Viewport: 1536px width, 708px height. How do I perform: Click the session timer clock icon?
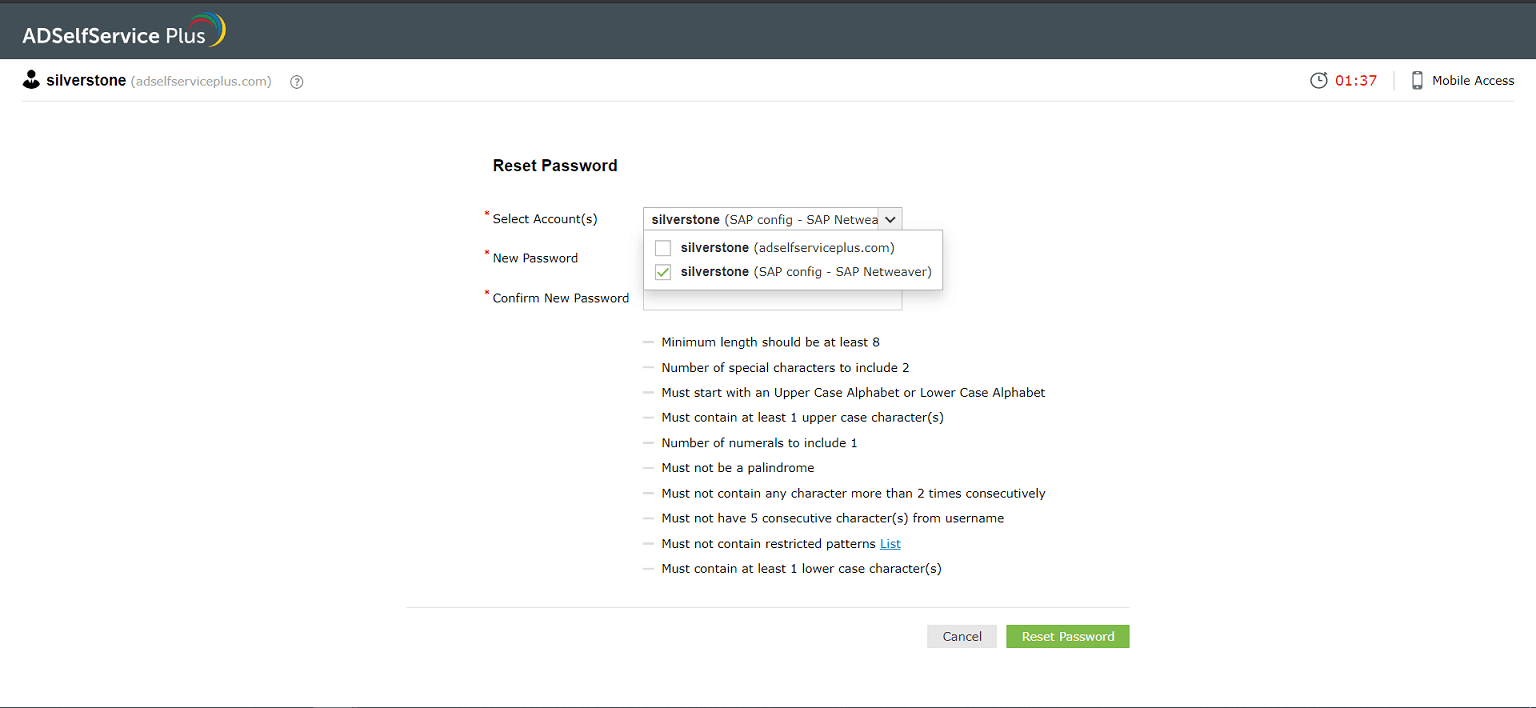point(1319,81)
